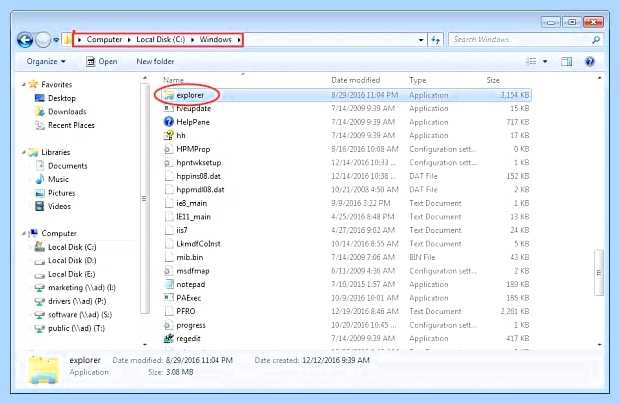
Task: Select Local Disk (D:) in navigation pane
Action: pyautogui.click(x=65, y=261)
